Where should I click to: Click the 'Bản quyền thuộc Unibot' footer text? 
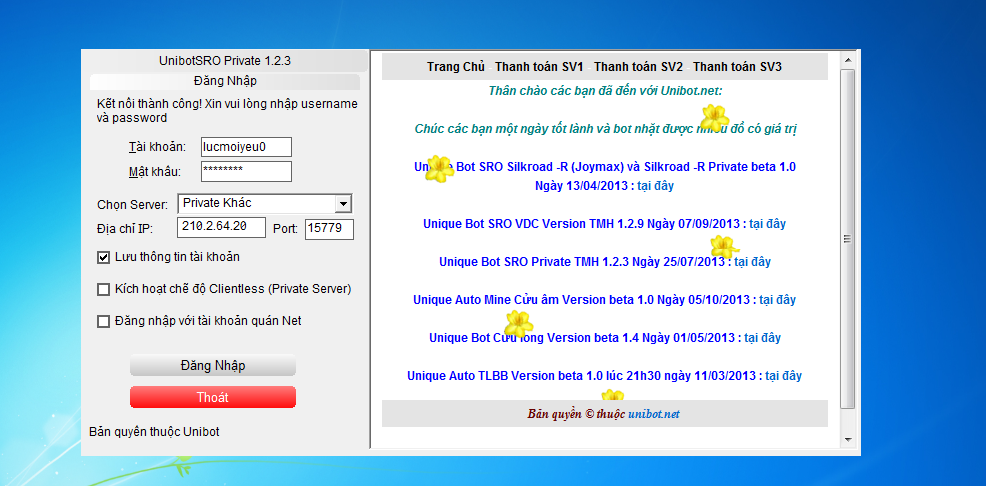tap(154, 432)
